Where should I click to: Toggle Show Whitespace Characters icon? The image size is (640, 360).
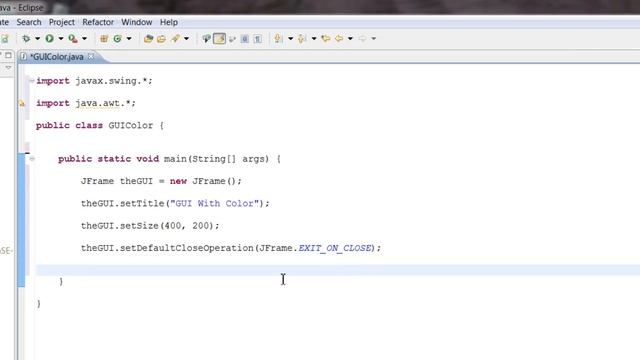258,38
